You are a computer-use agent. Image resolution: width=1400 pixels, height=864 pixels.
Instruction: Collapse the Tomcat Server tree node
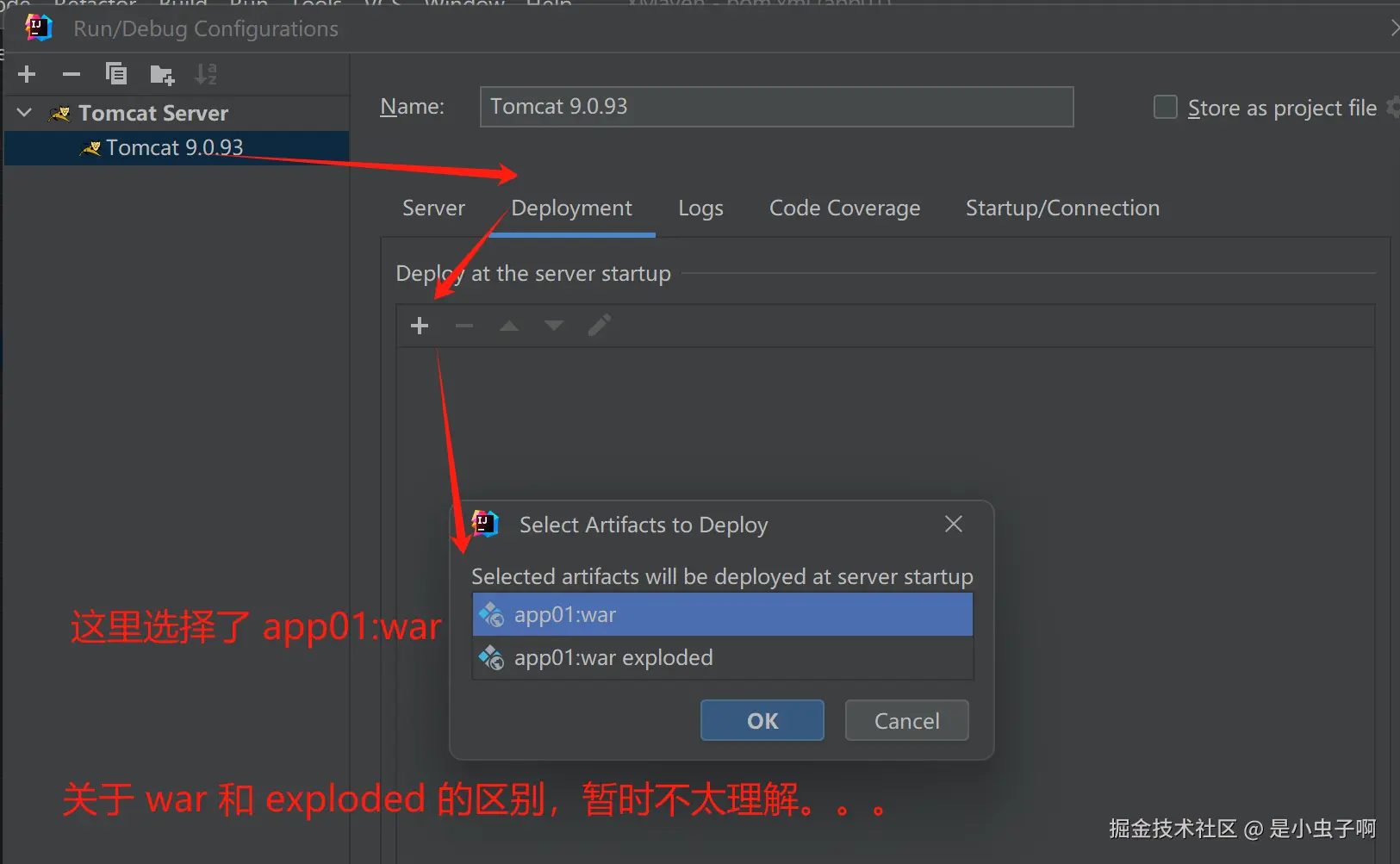tap(24, 113)
